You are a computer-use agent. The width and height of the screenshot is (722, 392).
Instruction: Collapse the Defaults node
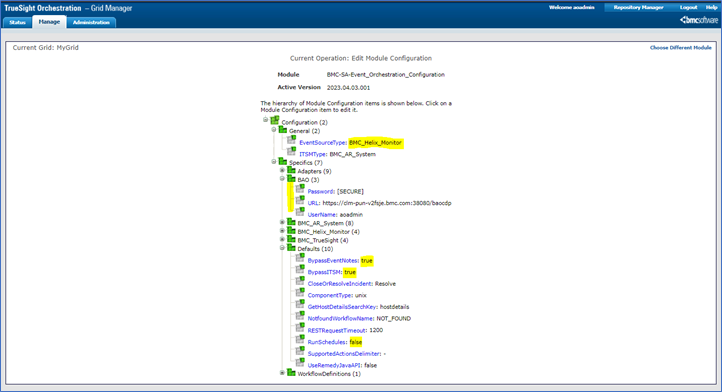(282, 248)
